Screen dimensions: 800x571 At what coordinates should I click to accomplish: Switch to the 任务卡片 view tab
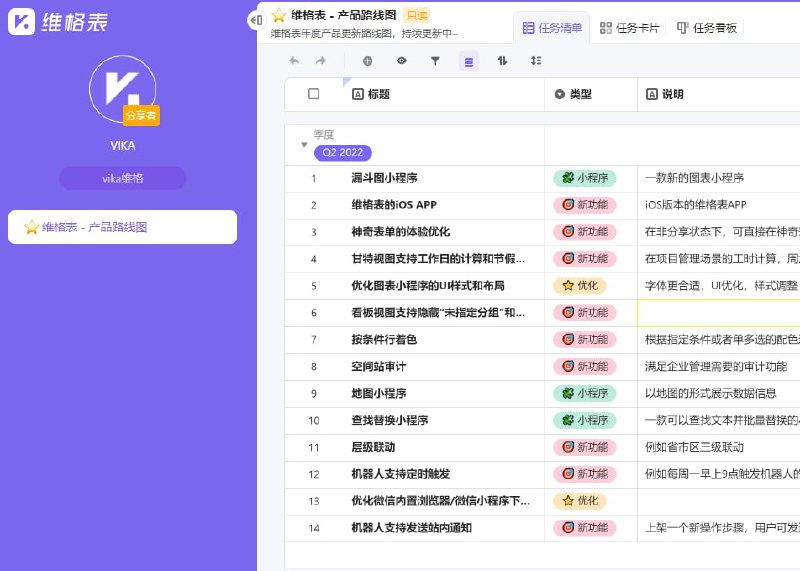click(630, 28)
